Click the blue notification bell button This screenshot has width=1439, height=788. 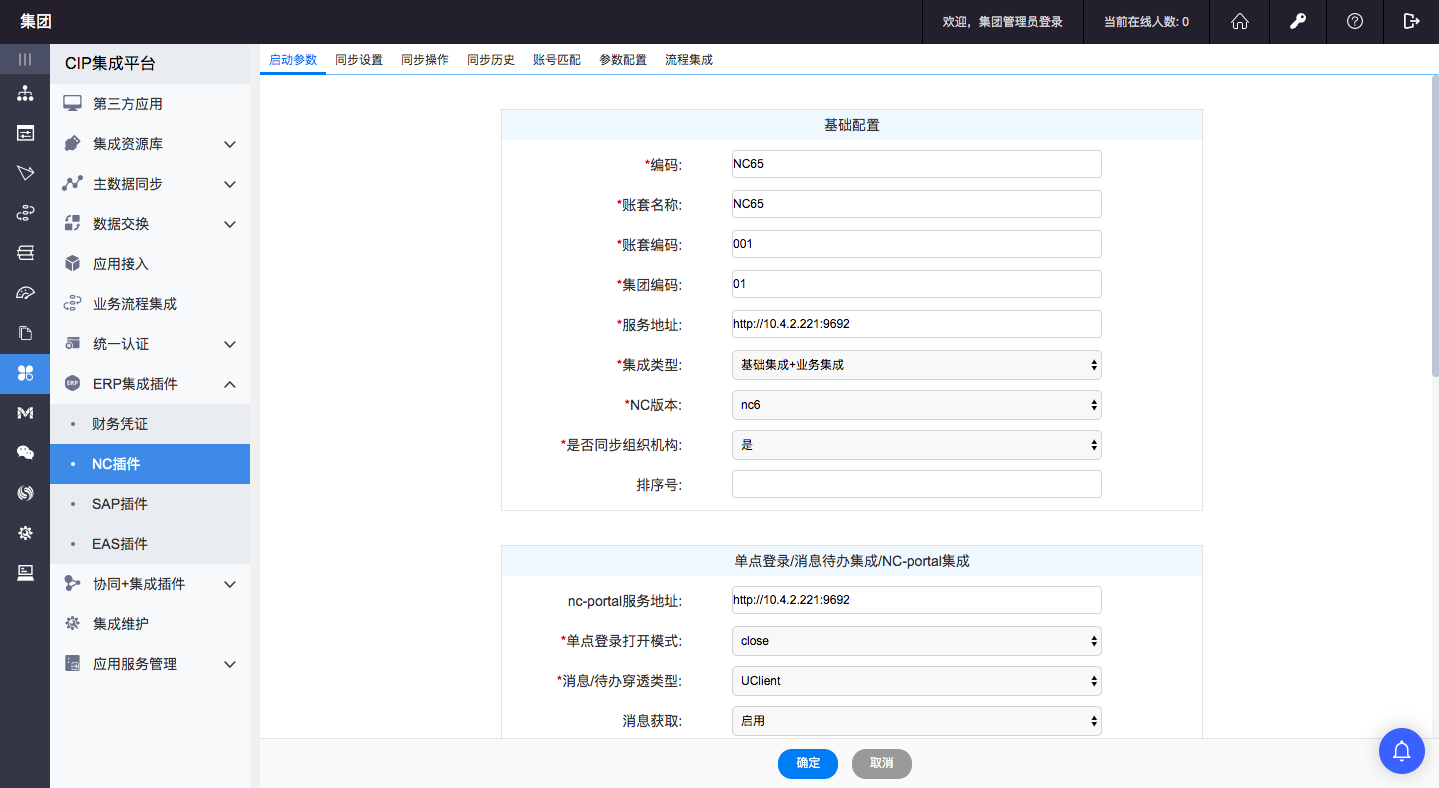(1402, 750)
